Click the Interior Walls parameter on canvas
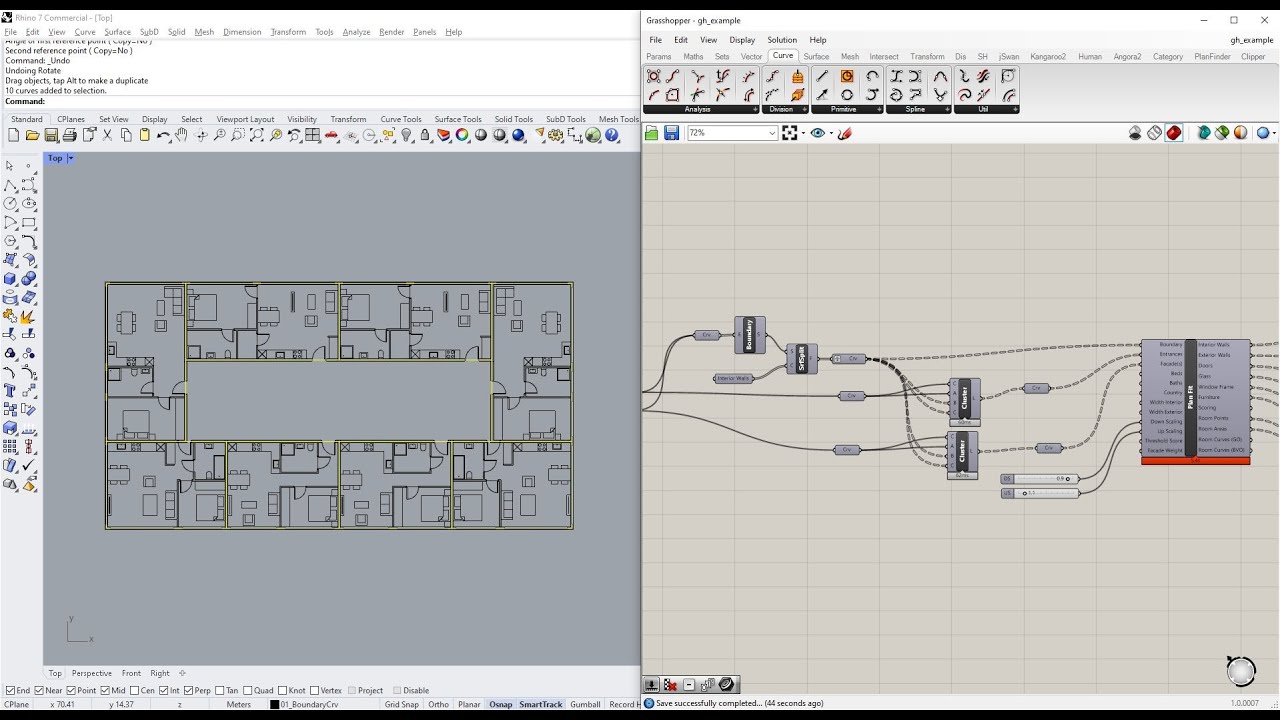Screen dimensions: 1280x720 tap(733, 378)
